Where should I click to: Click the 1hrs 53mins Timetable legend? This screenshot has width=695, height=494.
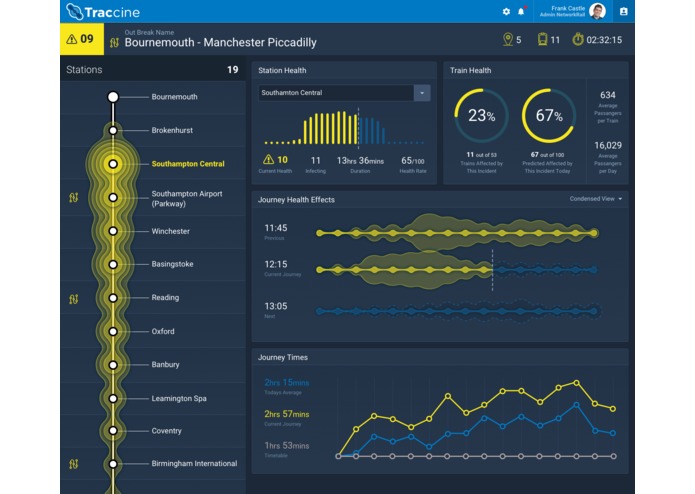286,449
